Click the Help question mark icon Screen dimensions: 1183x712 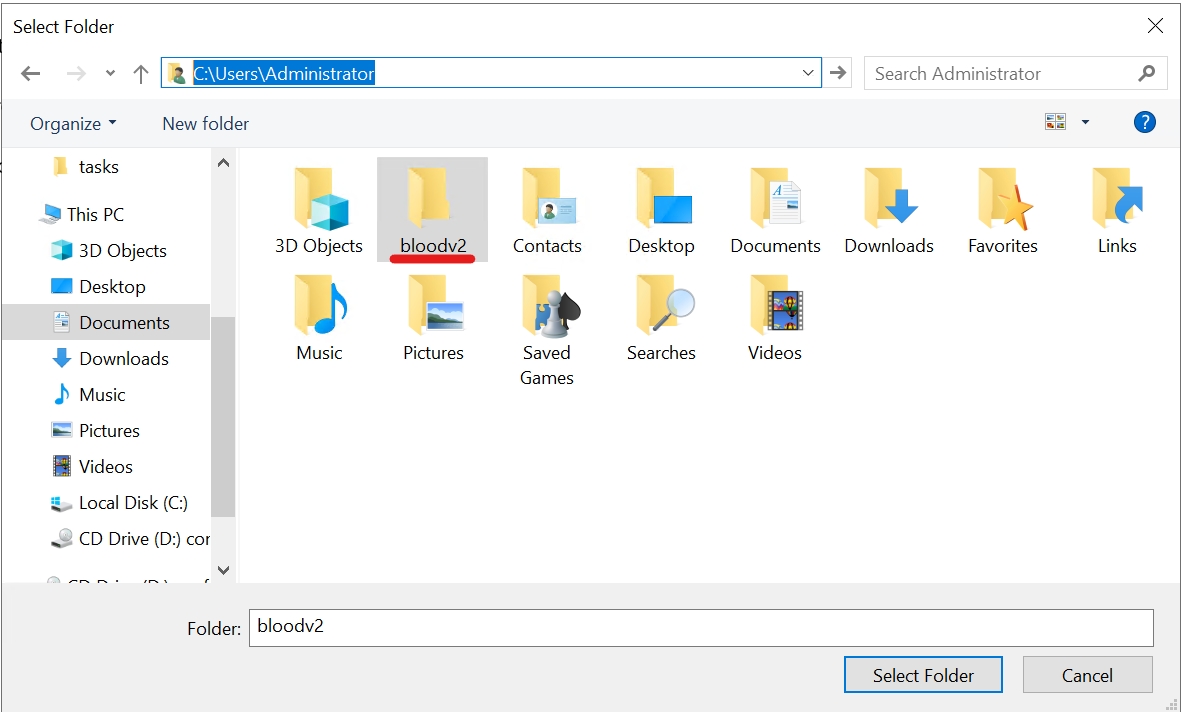[x=1144, y=122]
